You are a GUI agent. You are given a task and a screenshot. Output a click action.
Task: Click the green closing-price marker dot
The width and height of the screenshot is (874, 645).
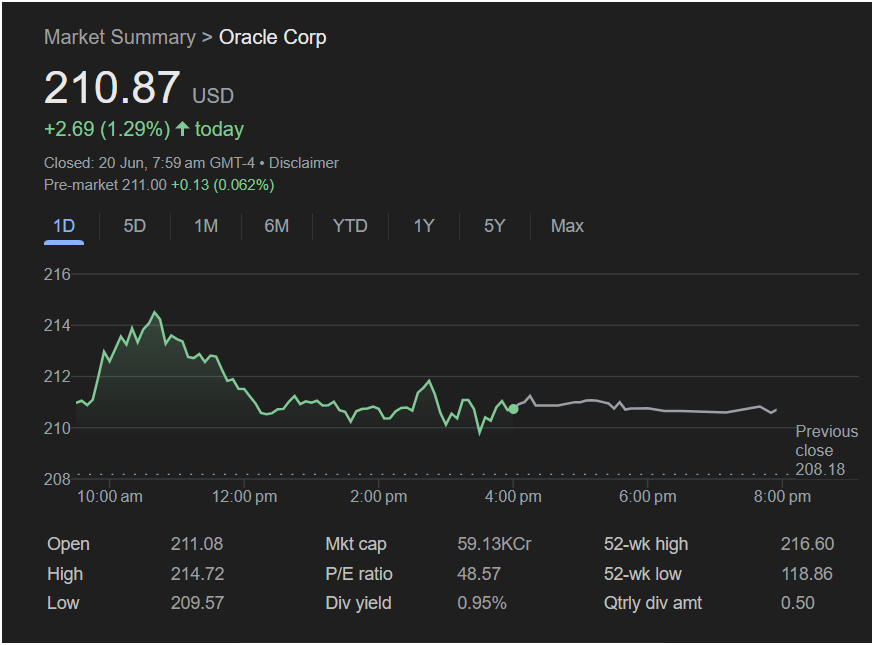click(x=513, y=409)
